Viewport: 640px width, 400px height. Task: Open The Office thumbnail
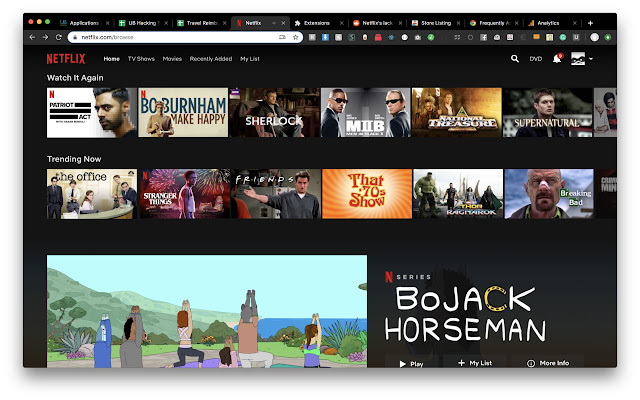92,194
